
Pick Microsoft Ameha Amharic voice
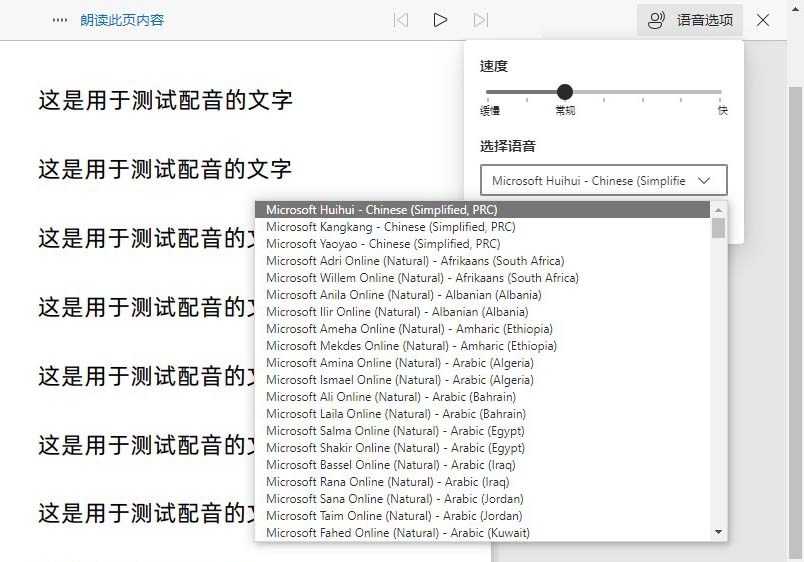pyautogui.click(x=409, y=329)
